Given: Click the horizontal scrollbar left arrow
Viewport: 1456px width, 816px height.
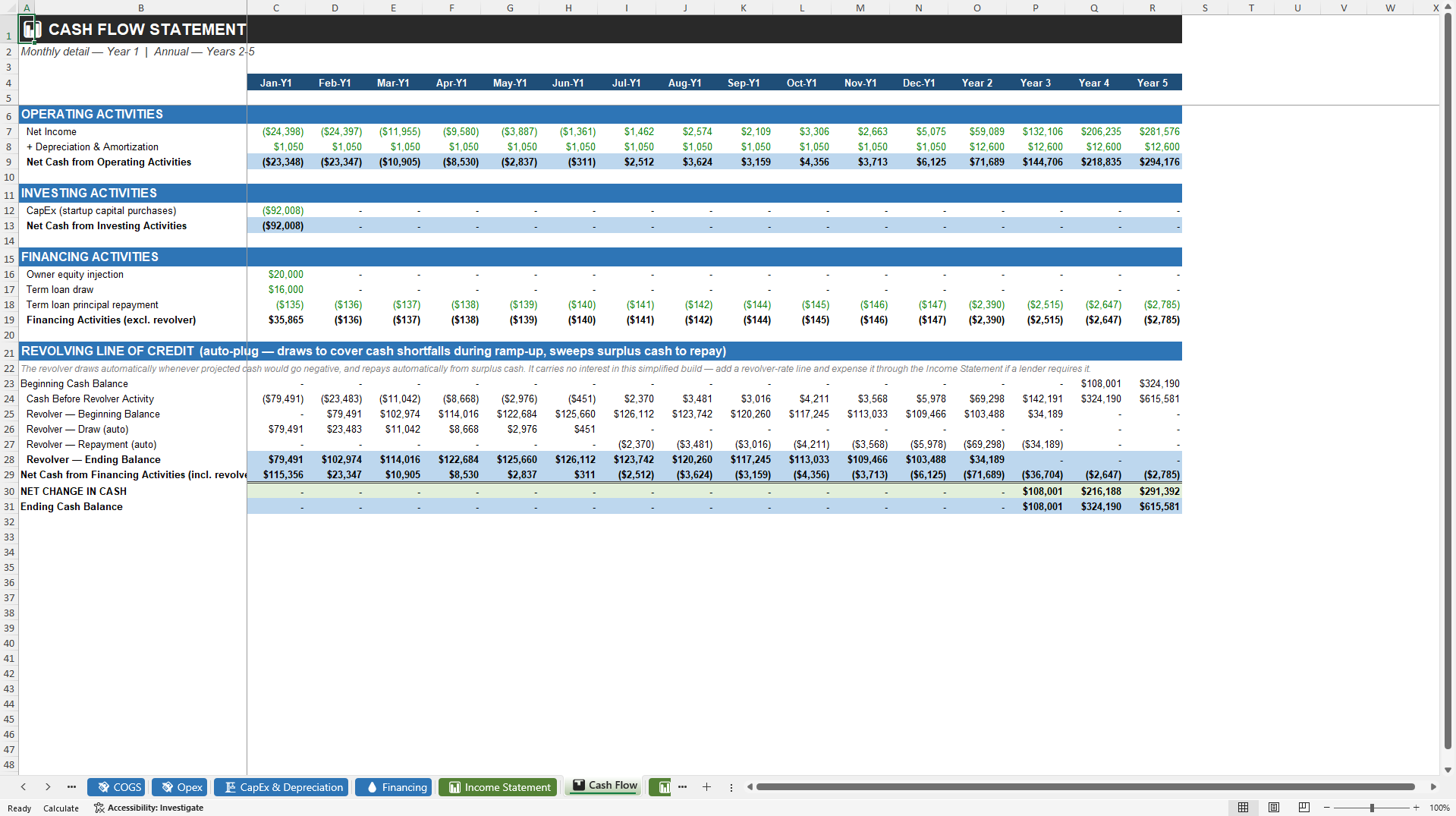Looking at the screenshot, I should [750, 787].
